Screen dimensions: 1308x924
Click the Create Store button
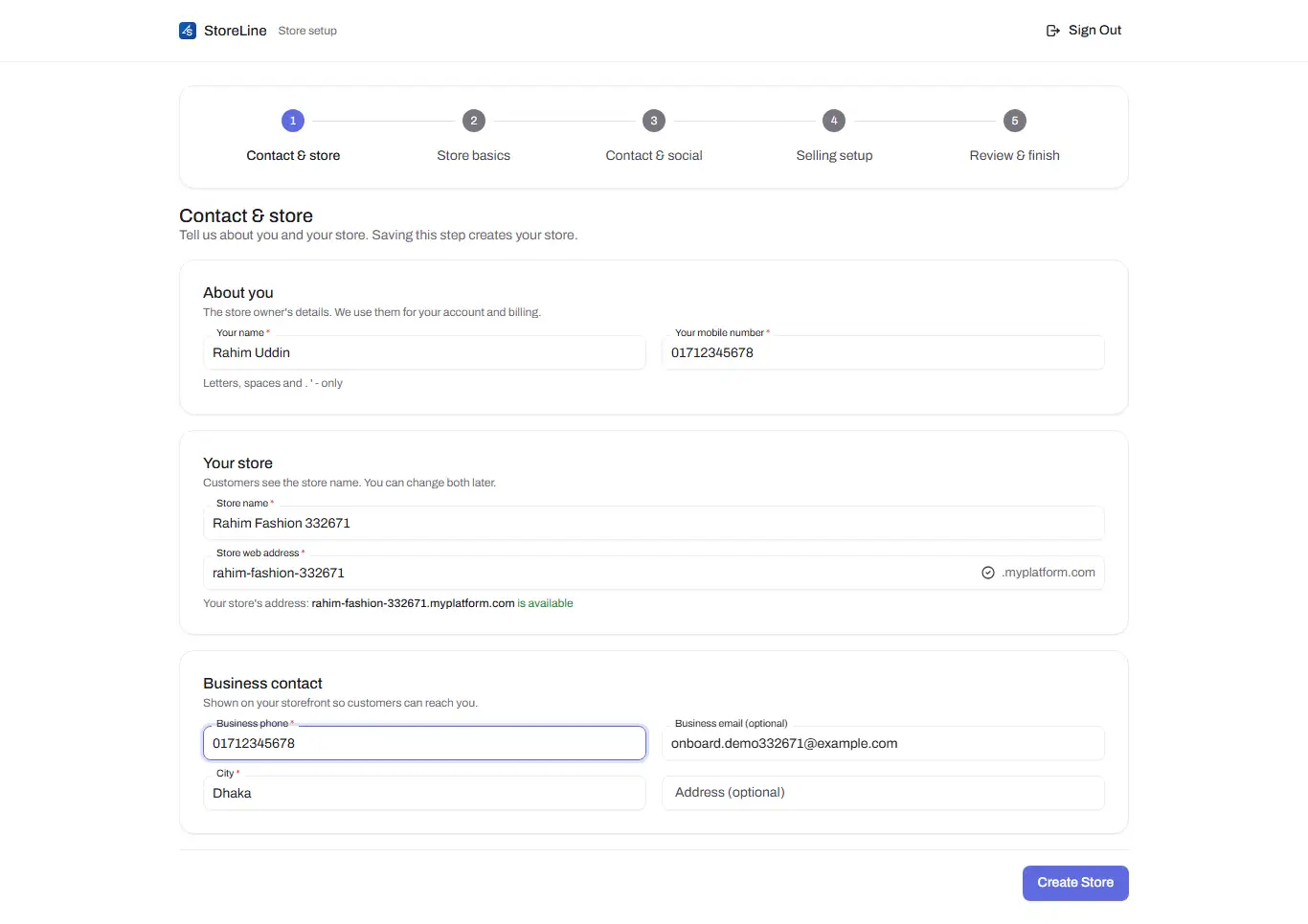(1075, 883)
